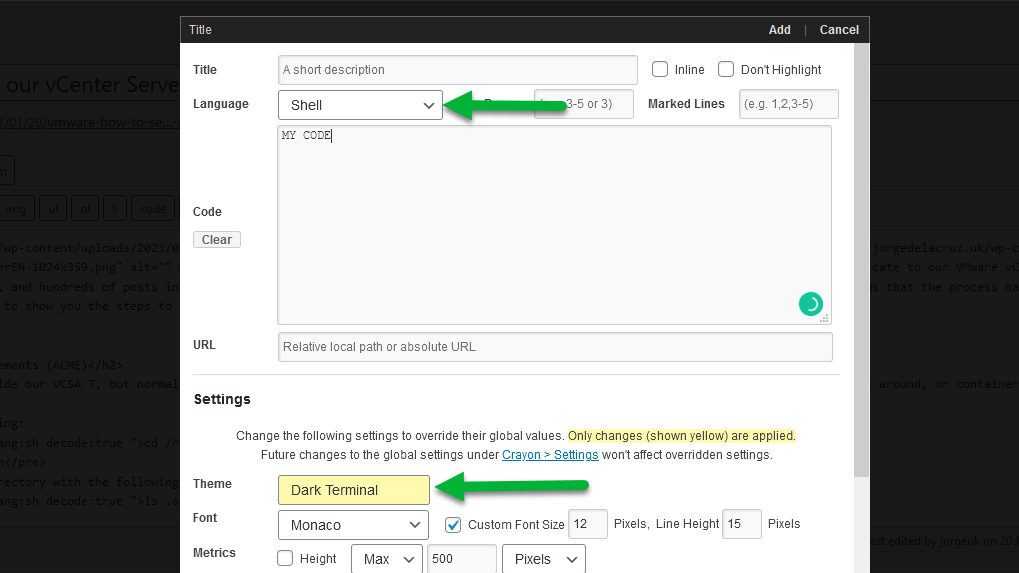Click the green Grammarly icon in code area

pyautogui.click(x=810, y=304)
